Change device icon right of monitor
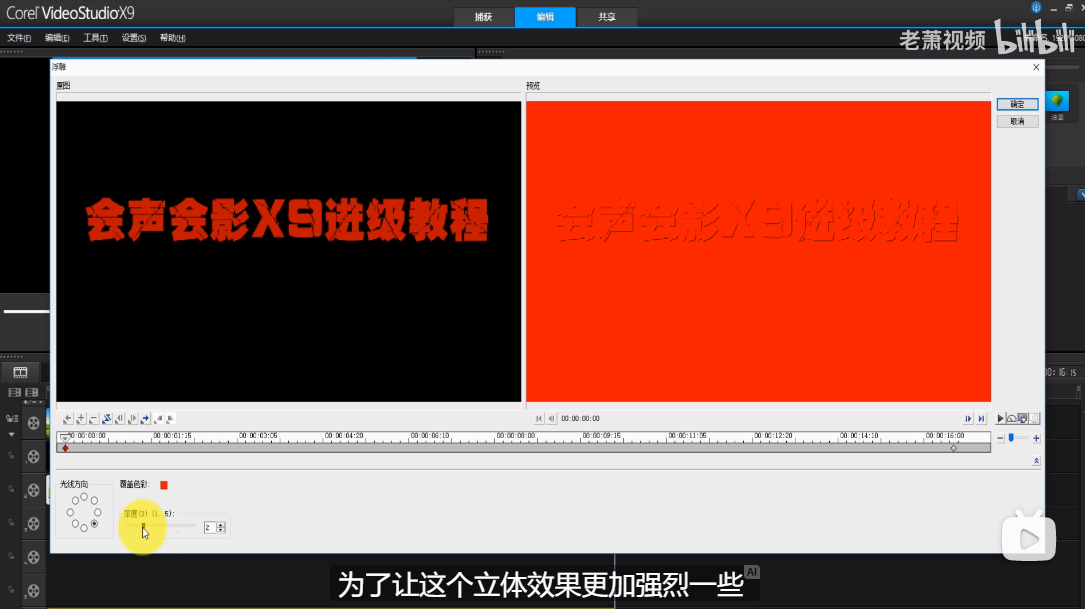The height and width of the screenshot is (609, 1085). pyautogui.click(x=1034, y=419)
